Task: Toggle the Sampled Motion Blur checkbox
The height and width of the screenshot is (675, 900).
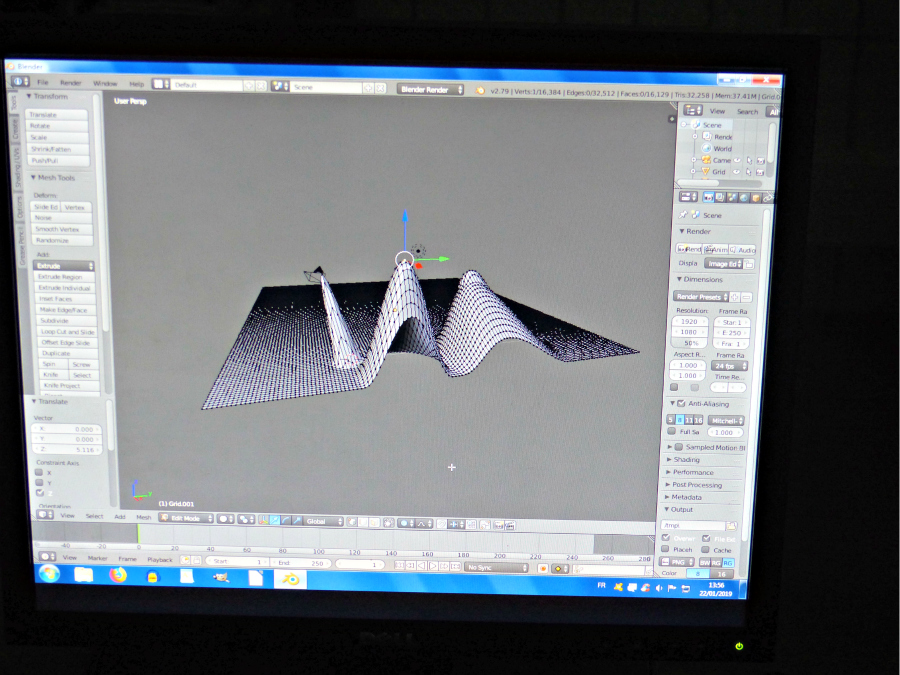Action: point(679,447)
